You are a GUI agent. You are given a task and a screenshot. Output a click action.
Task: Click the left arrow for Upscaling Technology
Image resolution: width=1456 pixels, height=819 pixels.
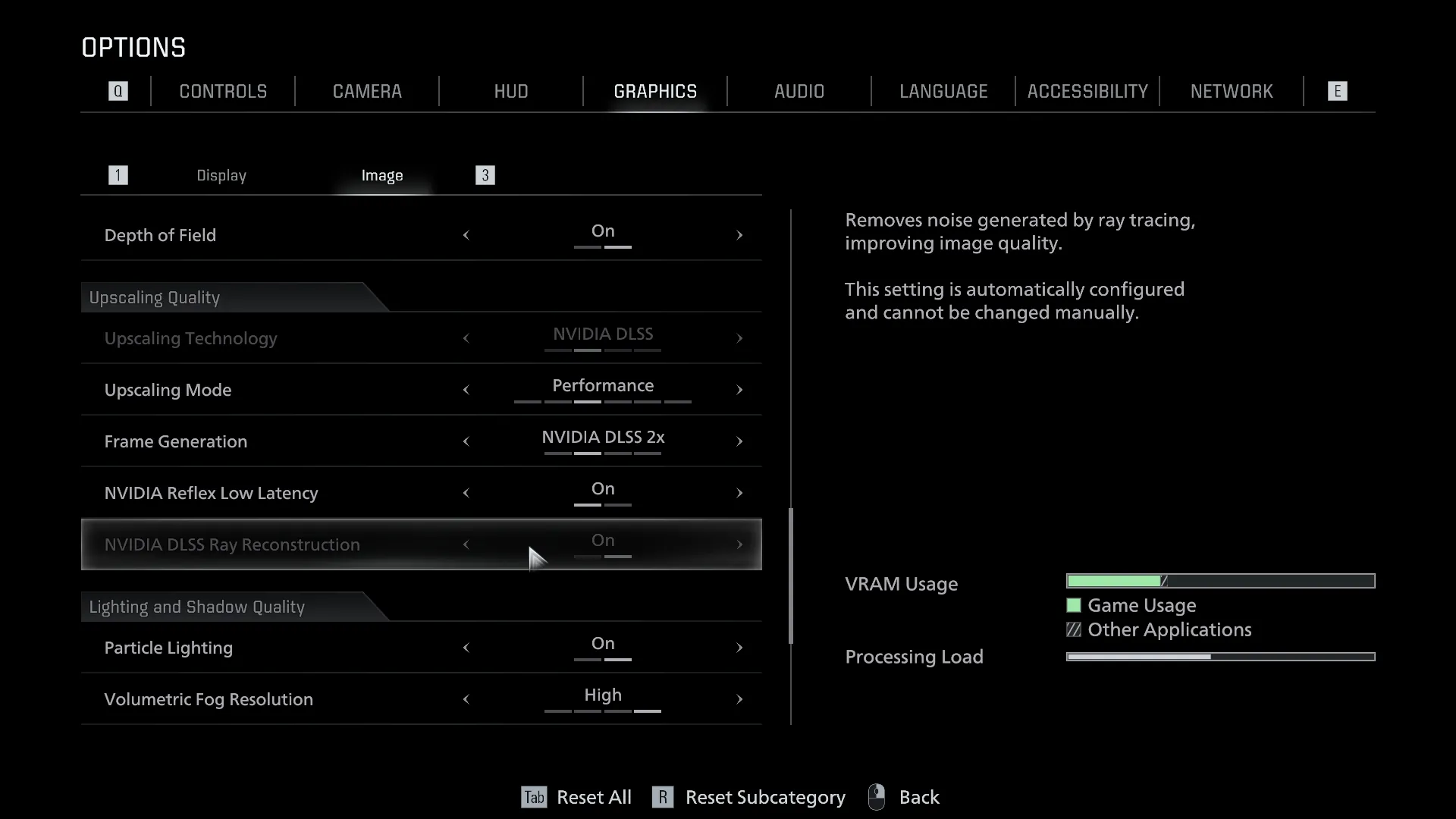click(x=466, y=338)
